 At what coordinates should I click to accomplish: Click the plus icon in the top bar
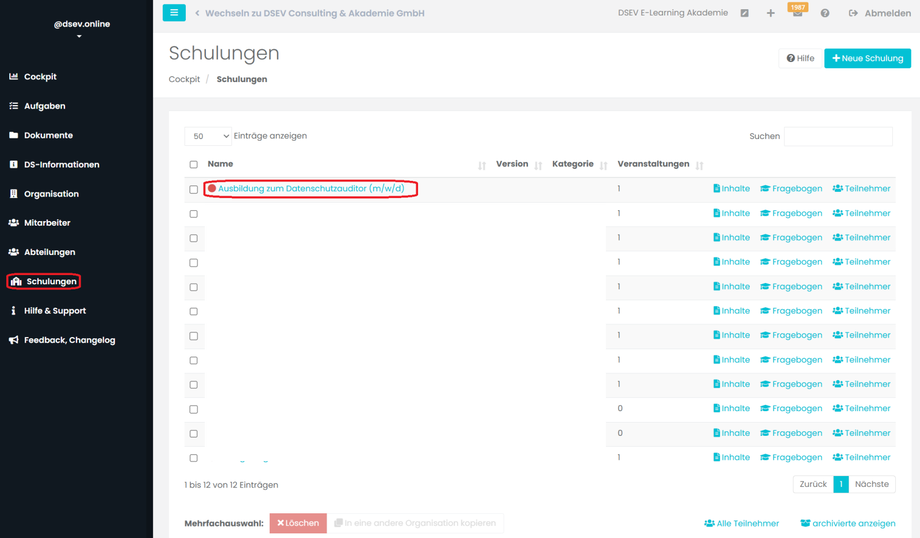click(770, 13)
